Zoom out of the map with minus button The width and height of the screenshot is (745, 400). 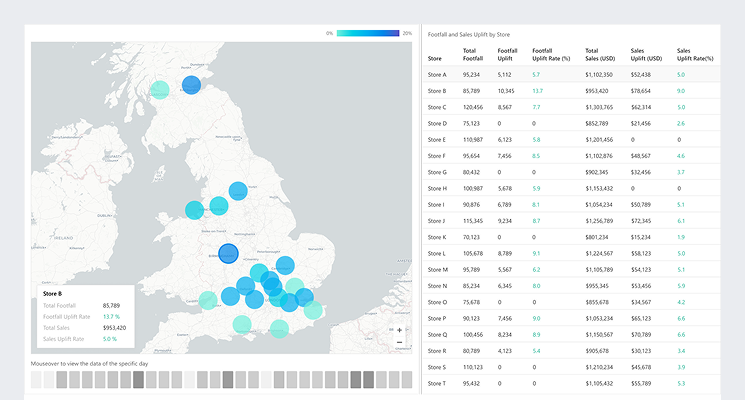(400, 342)
